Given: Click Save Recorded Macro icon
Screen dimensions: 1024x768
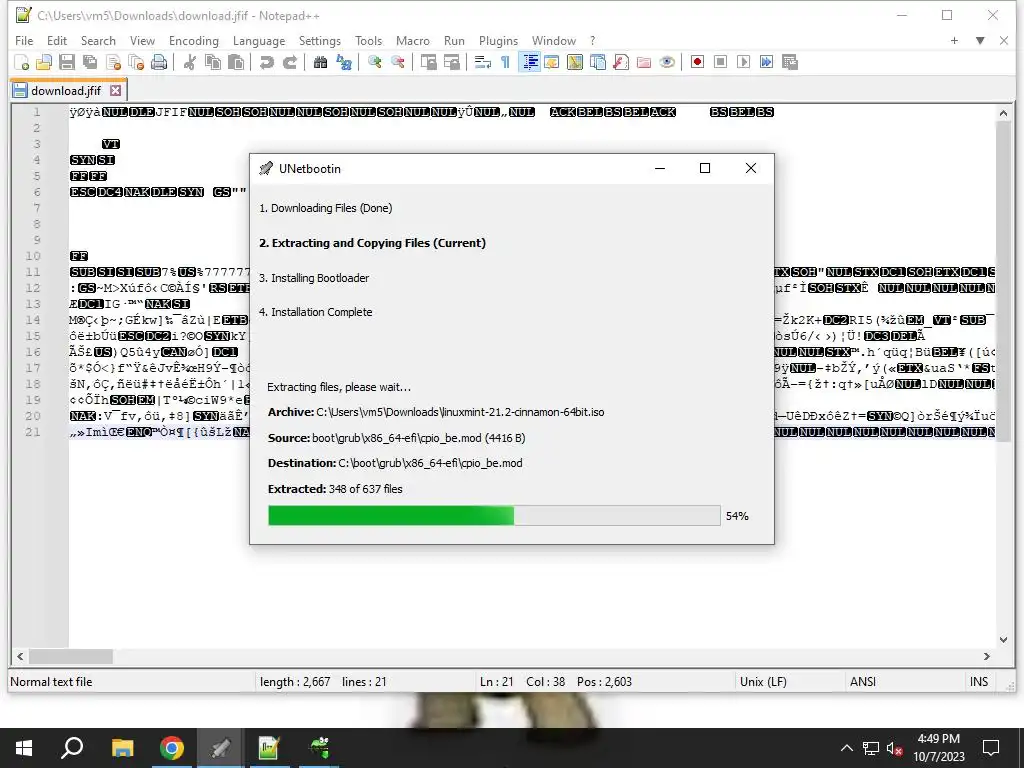Looking at the screenshot, I should click(790, 62).
